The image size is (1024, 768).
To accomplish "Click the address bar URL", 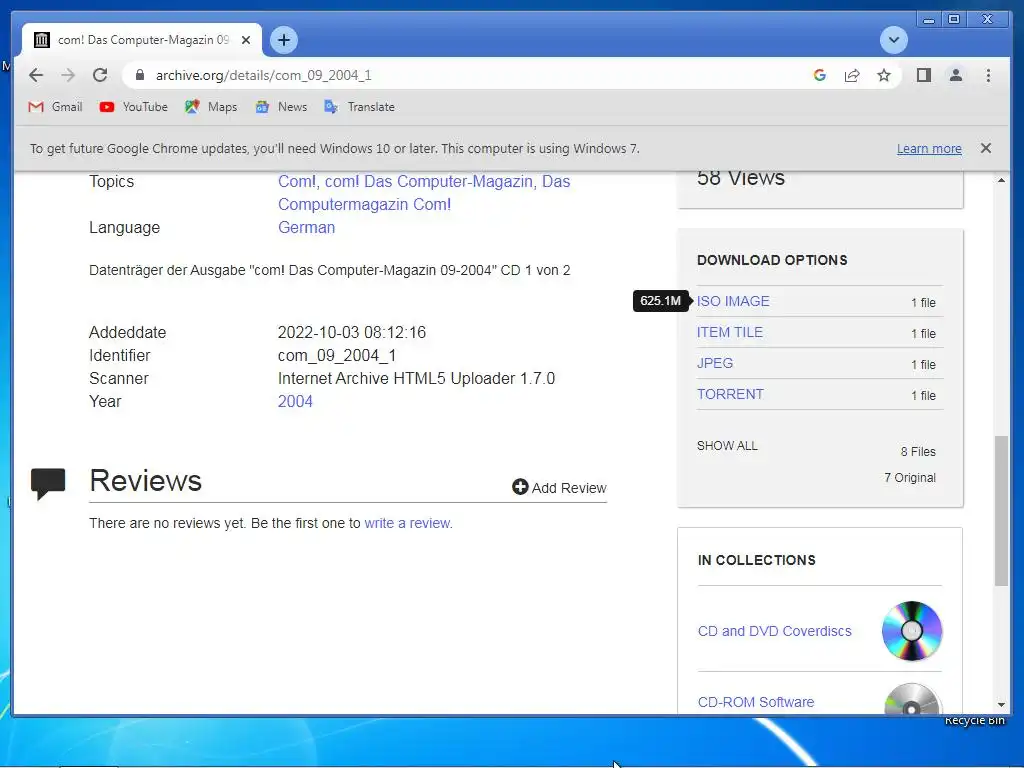I will (x=264, y=75).
